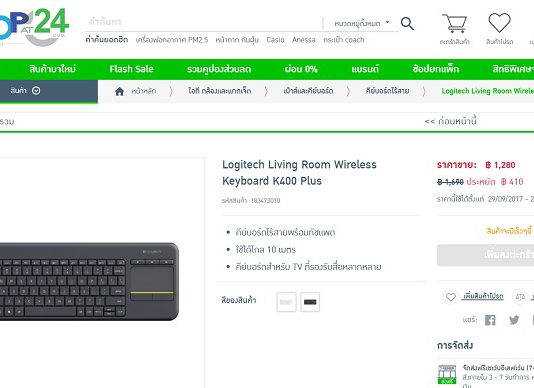Image resolution: width=534 pixels, height=388 pixels.
Task: Click the heart icon beside add-to-wishlist link
Action: tap(451, 297)
